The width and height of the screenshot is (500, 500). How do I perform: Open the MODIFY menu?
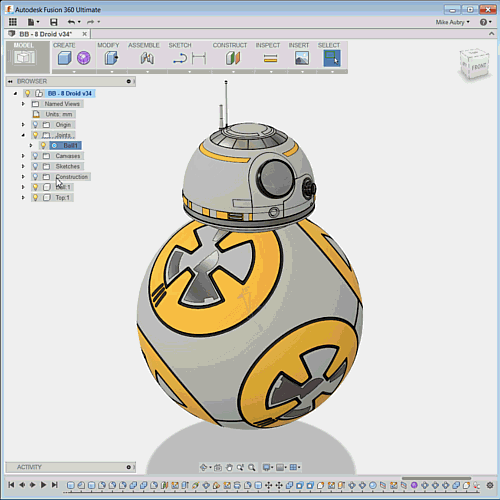(x=108, y=45)
